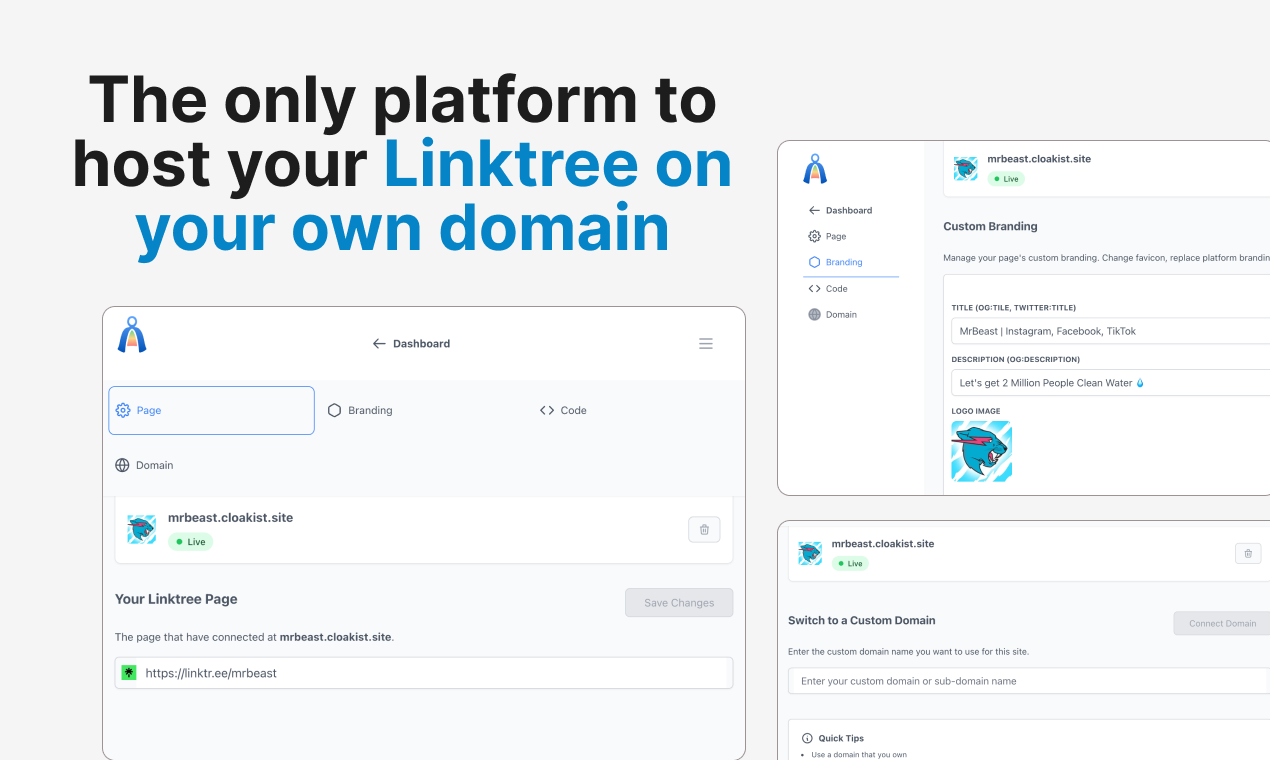Select the Branding item in the sidebar
Viewport: 1270px width, 760px height.
coord(844,262)
